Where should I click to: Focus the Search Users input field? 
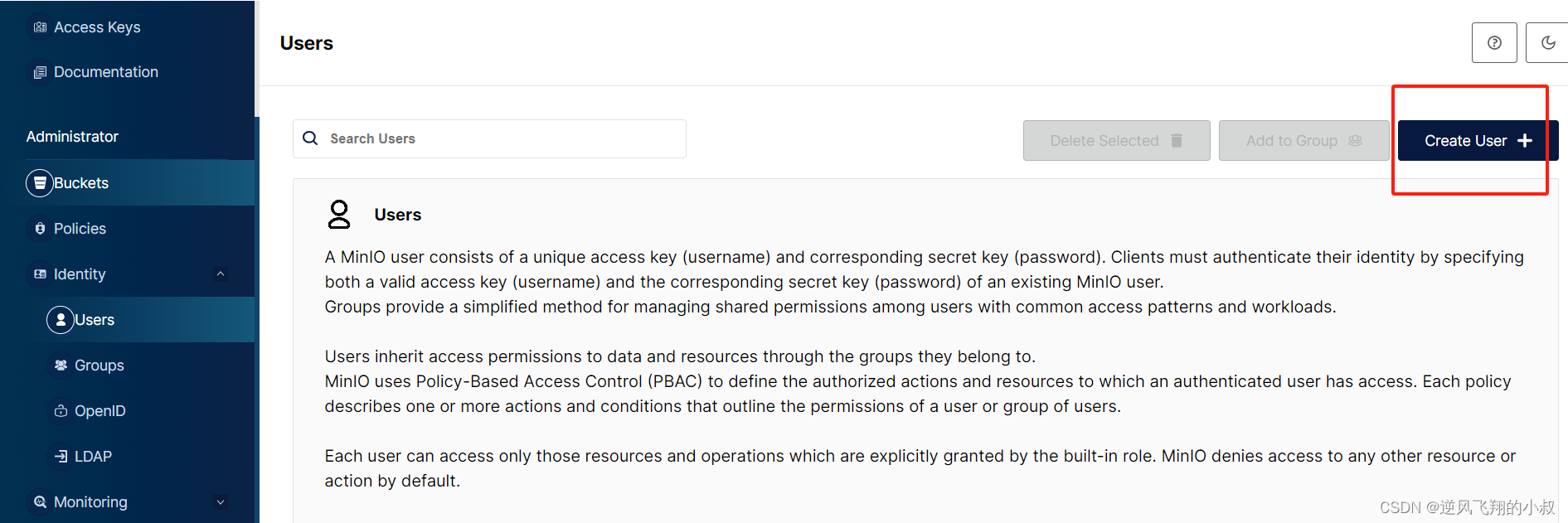(x=489, y=138)
